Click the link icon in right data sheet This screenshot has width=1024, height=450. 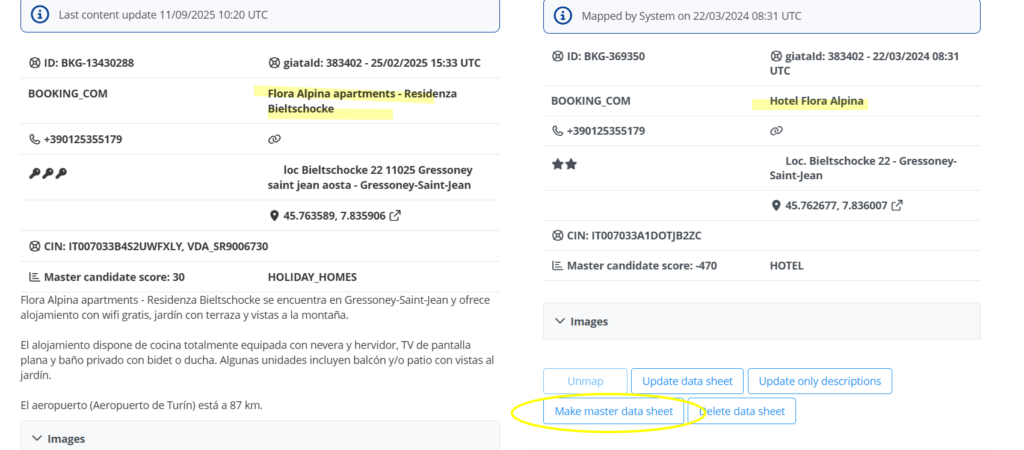[x=776, y=131]
